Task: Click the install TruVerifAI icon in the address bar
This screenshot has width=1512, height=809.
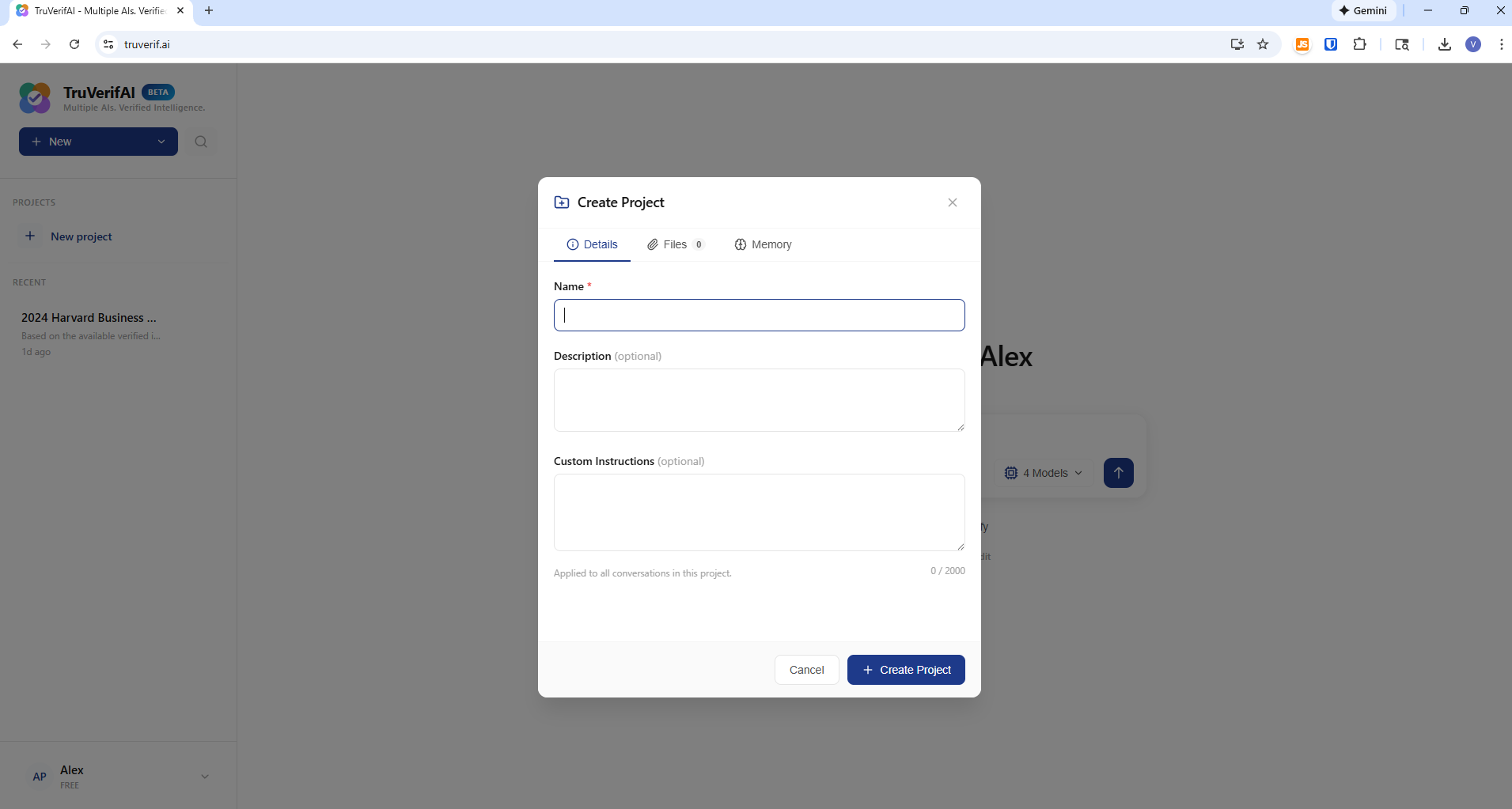Action: [x=1236, y=44]
